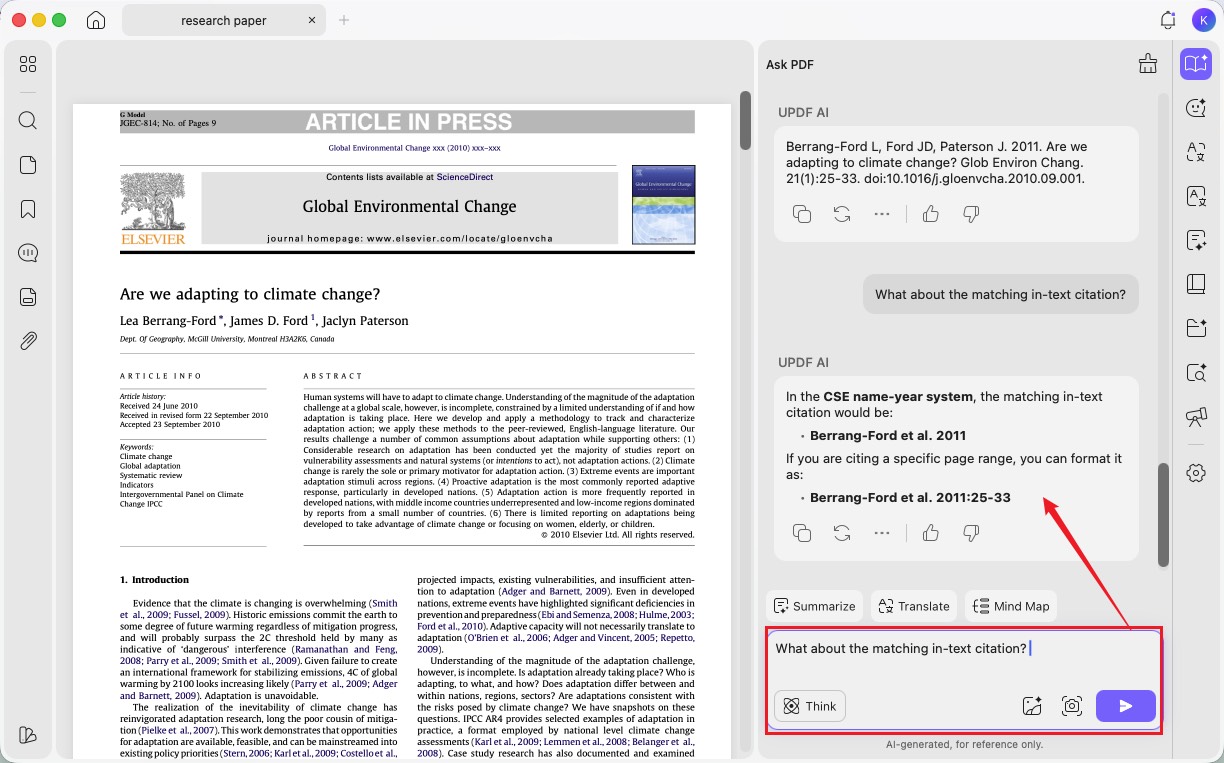Image resolution: width=1224 pixels, height=763 pixels.
Task: Open the thumbnails grid view in left sidebar
Action: 28,64
